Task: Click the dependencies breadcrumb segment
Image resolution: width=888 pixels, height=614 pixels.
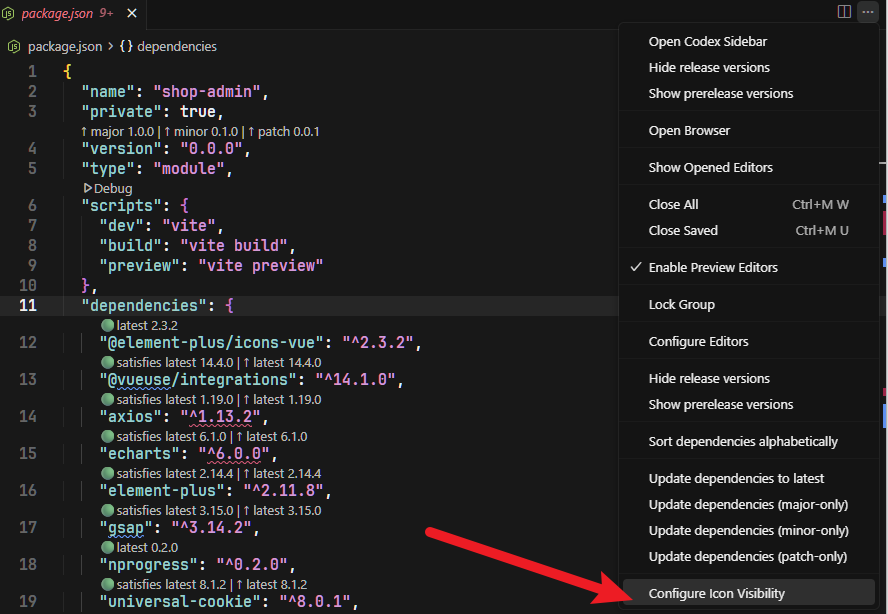Action: pyautogui.click(x=177, y=46)
